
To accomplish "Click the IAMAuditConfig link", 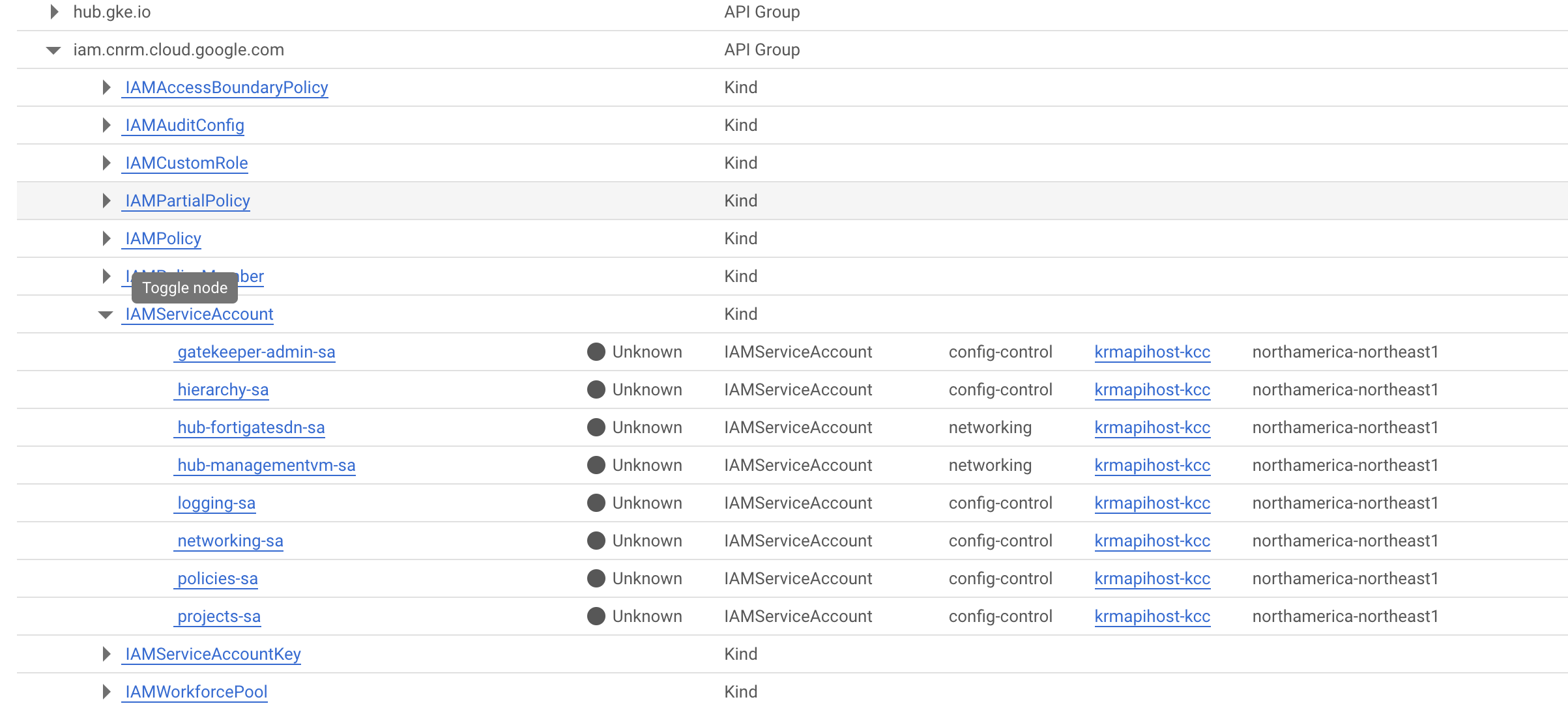I will point(183,125).
